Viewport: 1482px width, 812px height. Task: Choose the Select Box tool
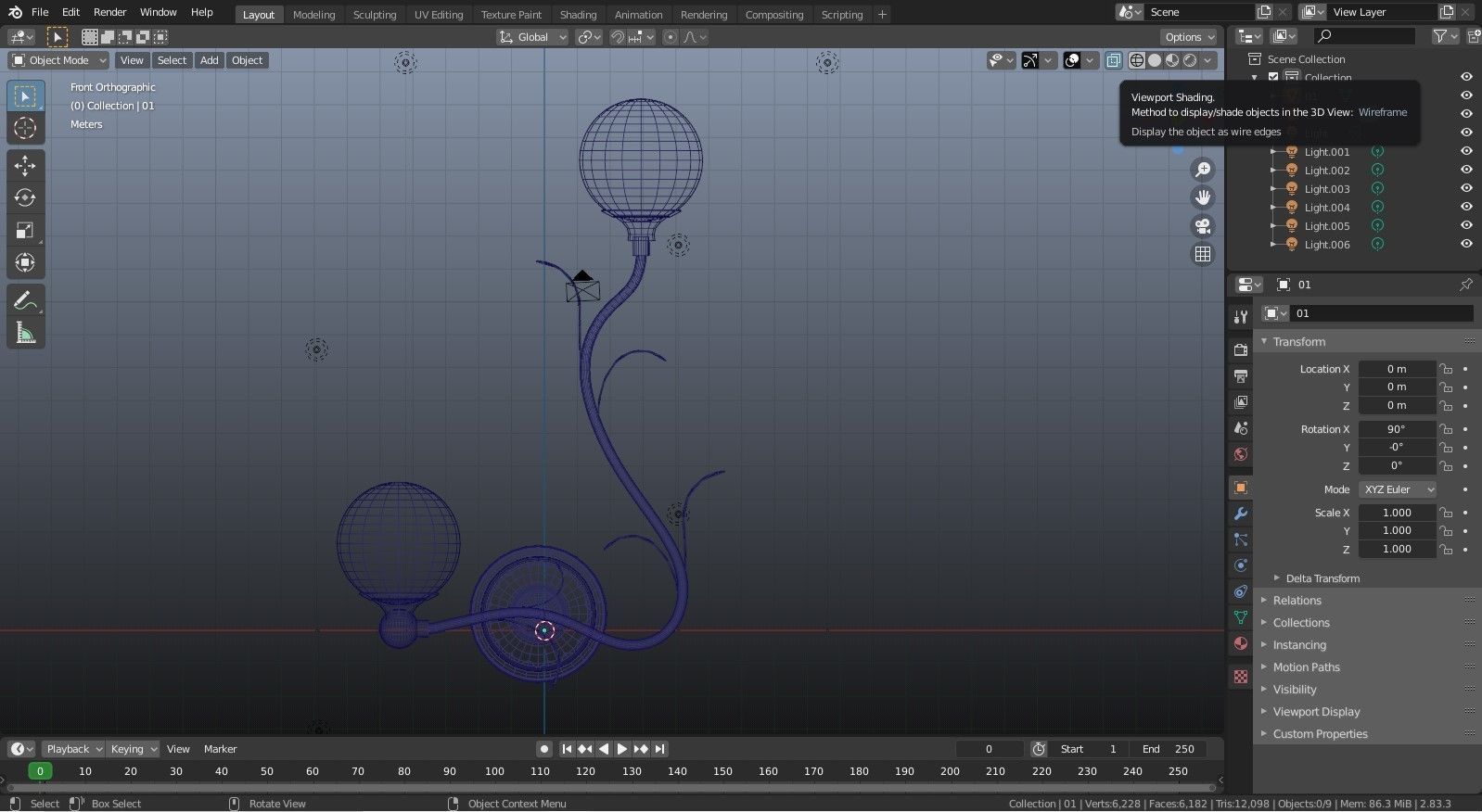[25, 96]
